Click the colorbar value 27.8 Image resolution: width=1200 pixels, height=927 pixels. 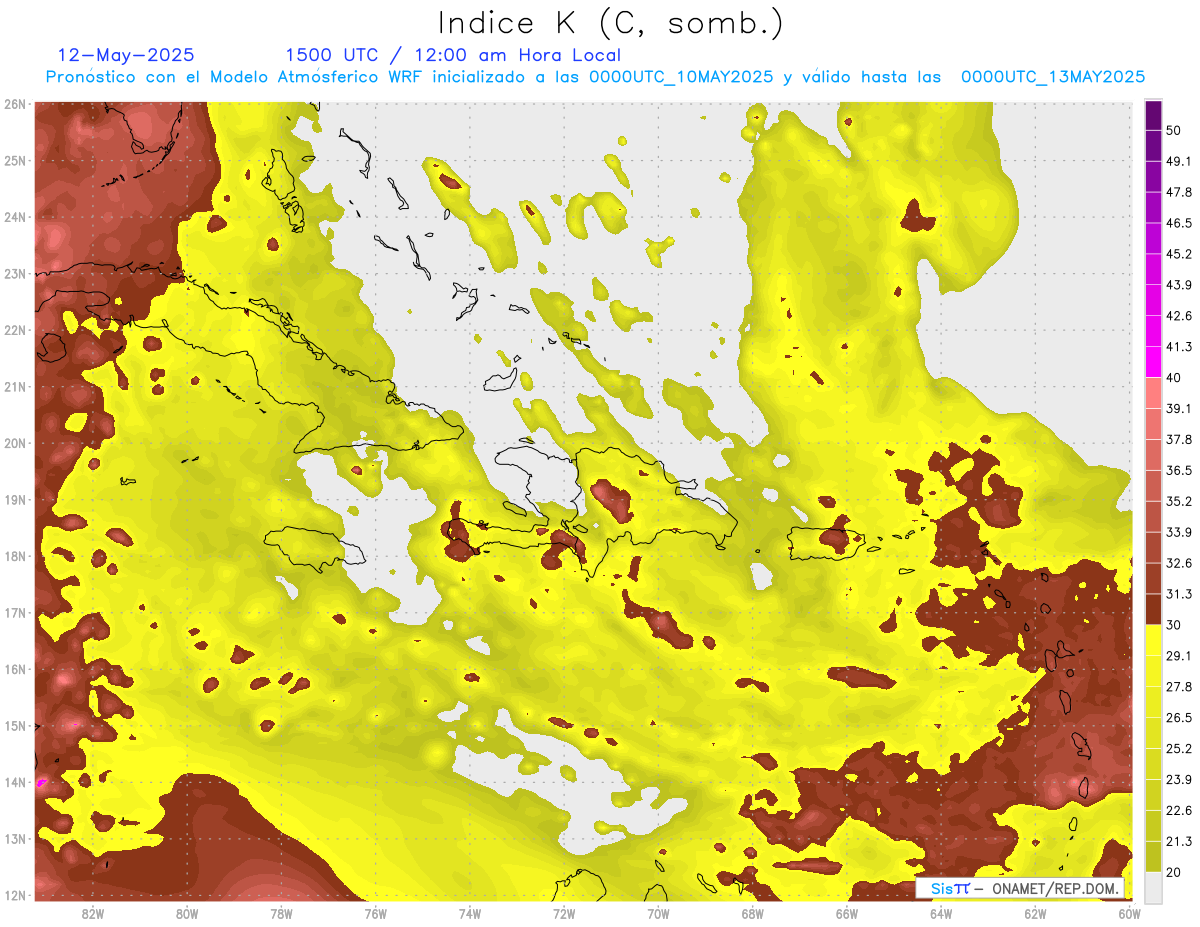1179,687
